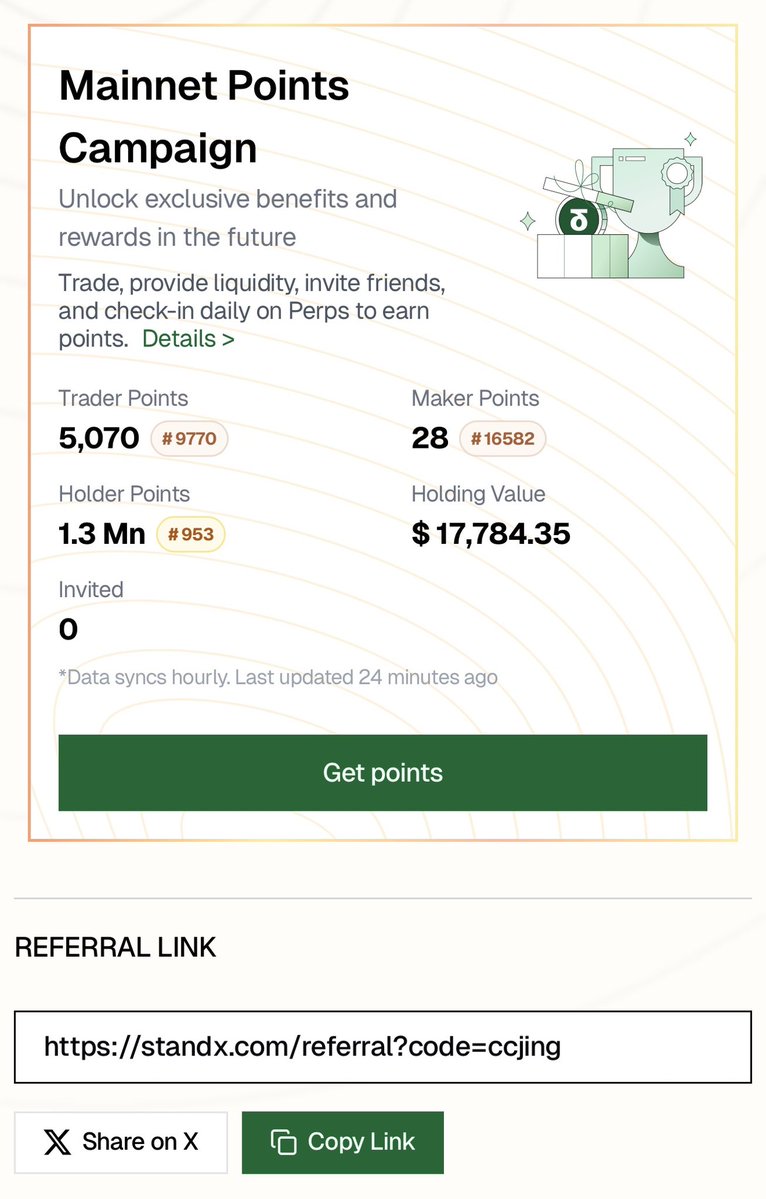766x1199 pixels.
Task: Click the Maker Points value 28
Action: pos(430,439)
